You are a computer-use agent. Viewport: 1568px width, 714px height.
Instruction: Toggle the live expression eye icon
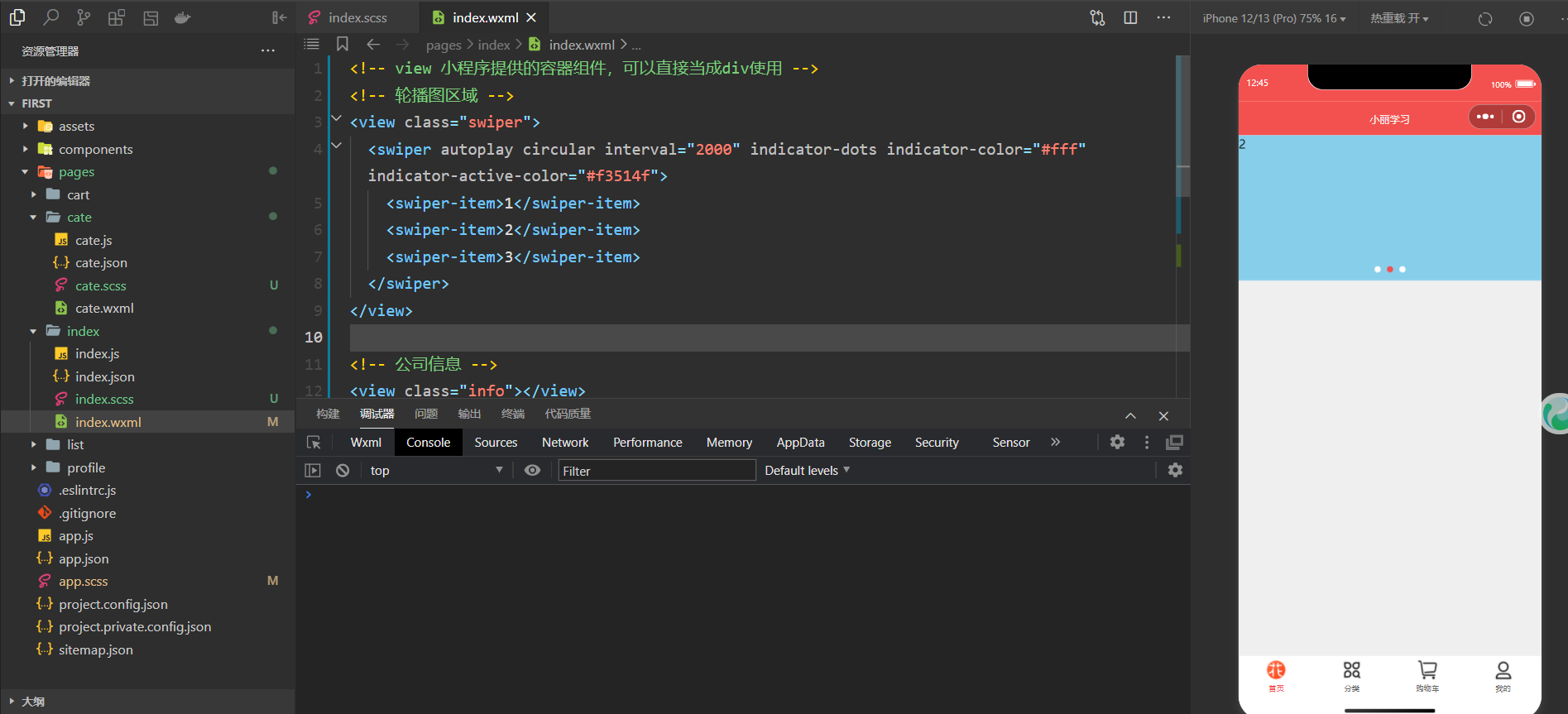pos(532,470)
